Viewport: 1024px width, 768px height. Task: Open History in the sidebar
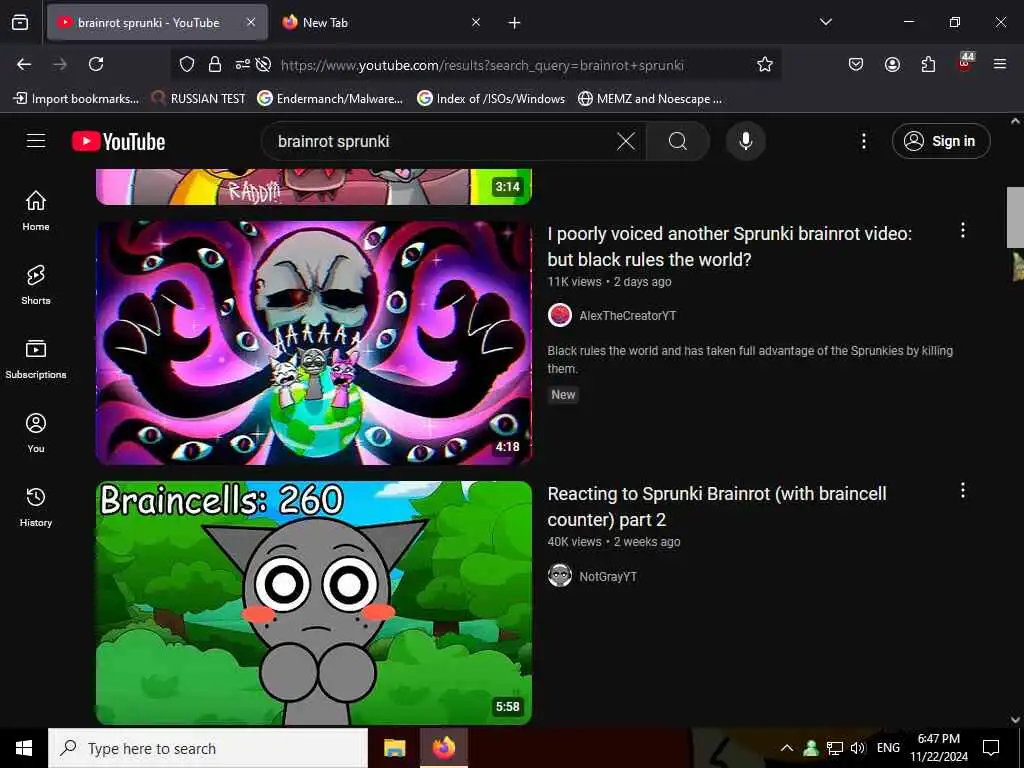pyautogui.click(x=36, y=507)
